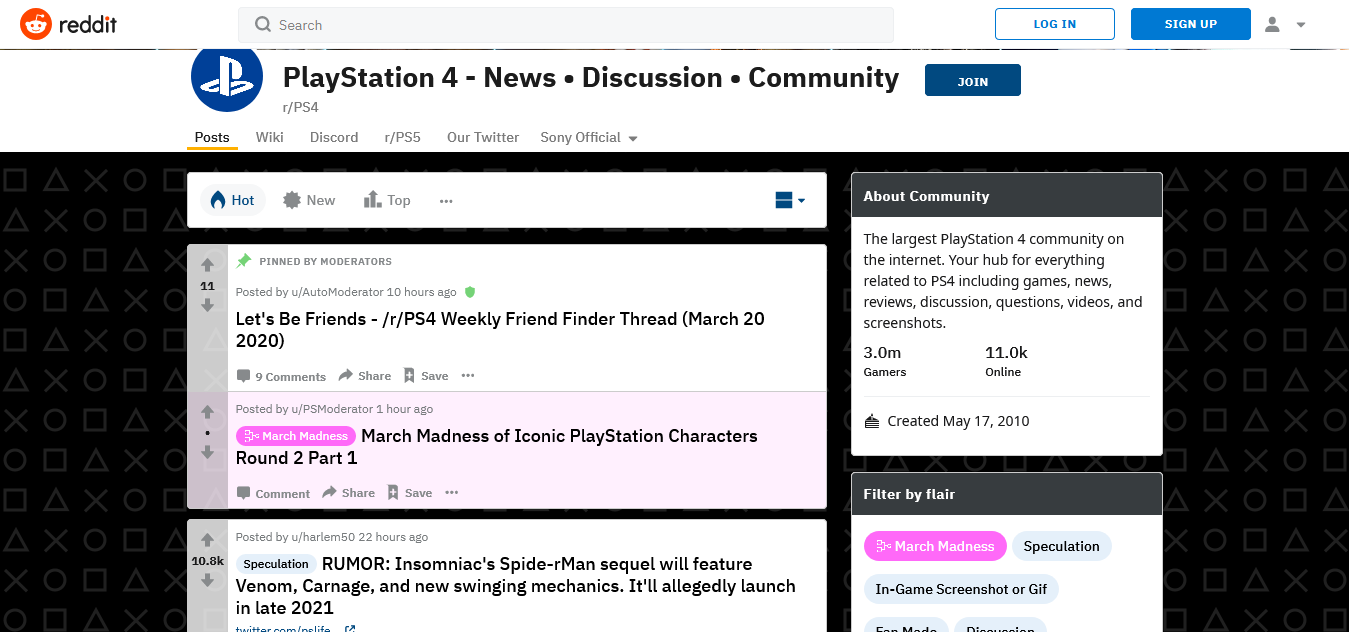
Task: Save the March Madness Round 2 post
Action: pos(410,493)
